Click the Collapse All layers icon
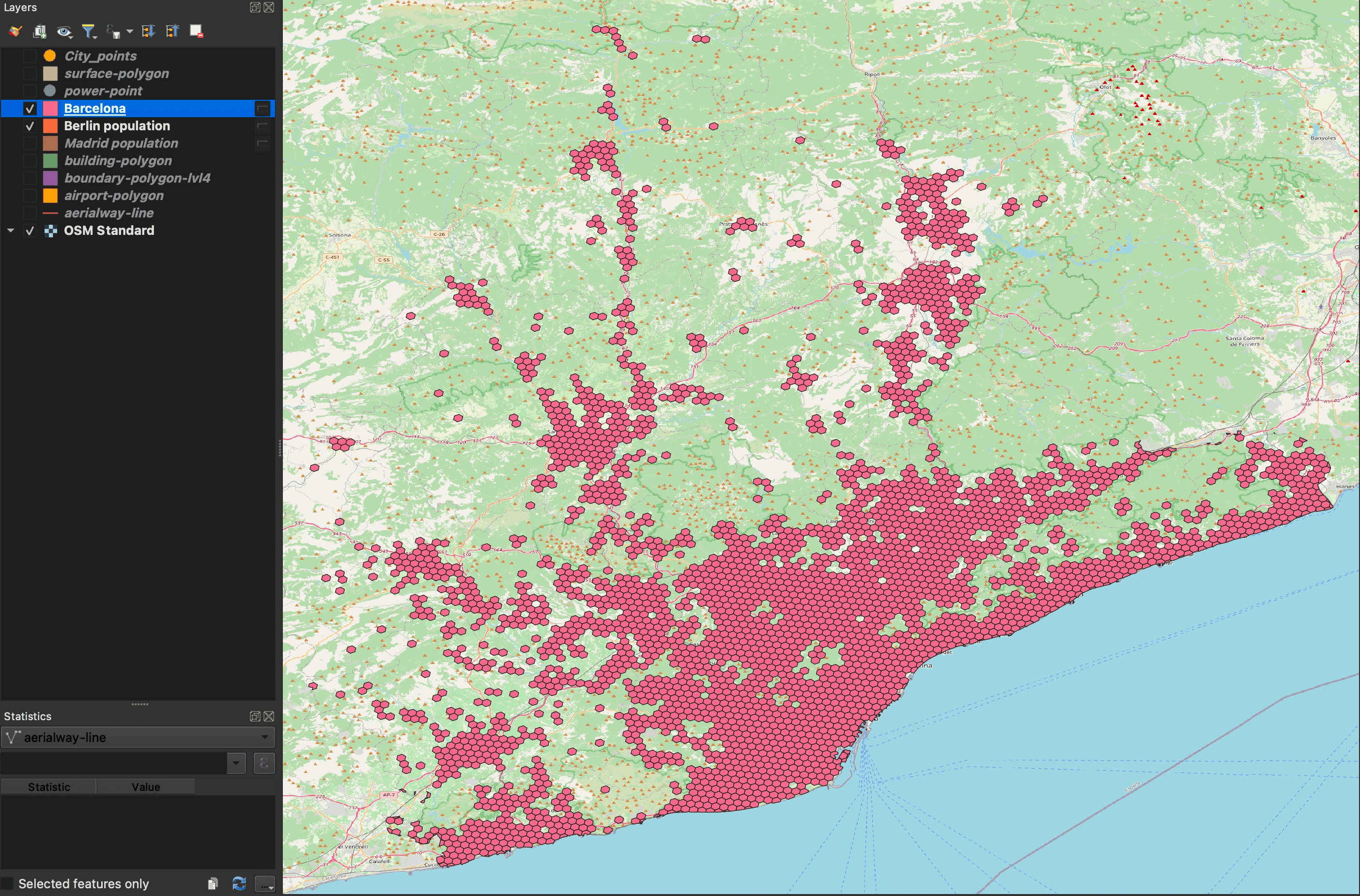The height and width of the screenshot is (896, 1360). pos(172,31)
